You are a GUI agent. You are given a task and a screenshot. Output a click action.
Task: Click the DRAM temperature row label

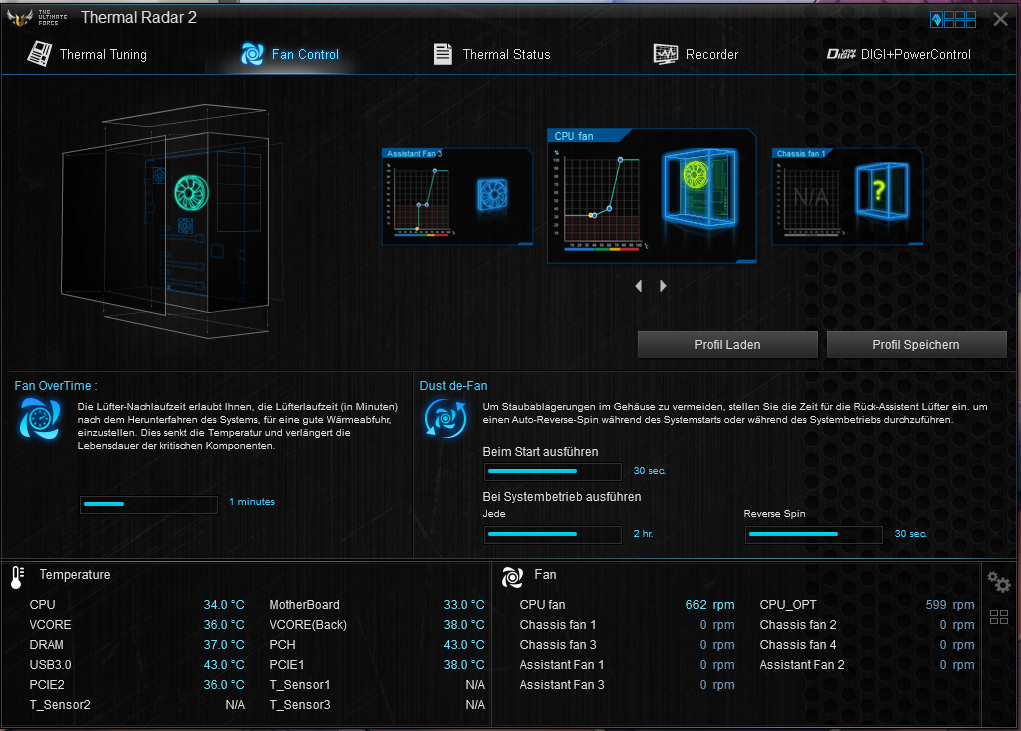(x=46, y=644)
